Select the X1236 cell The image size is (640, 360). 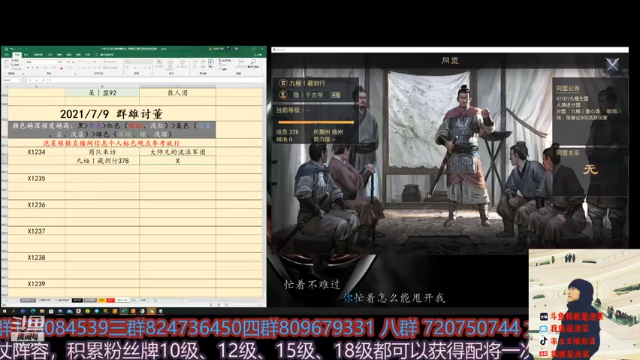click(36, 204)
